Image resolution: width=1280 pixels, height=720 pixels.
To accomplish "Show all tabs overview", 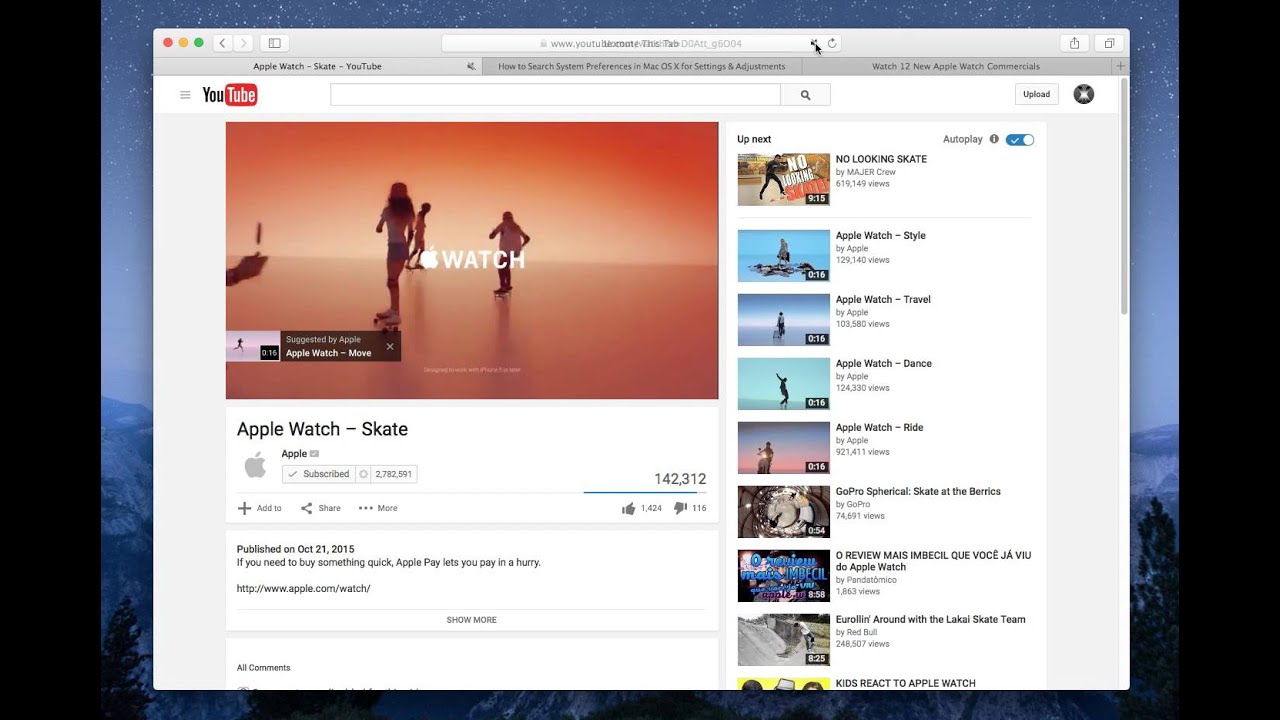I will [1109, 43].
